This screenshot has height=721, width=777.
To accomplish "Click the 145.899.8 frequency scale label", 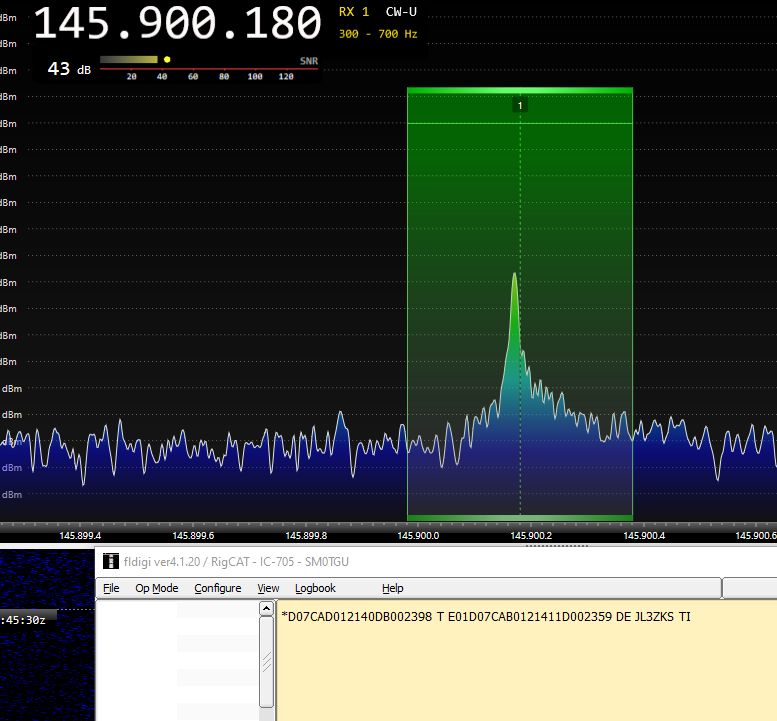I will click(306, 536).
